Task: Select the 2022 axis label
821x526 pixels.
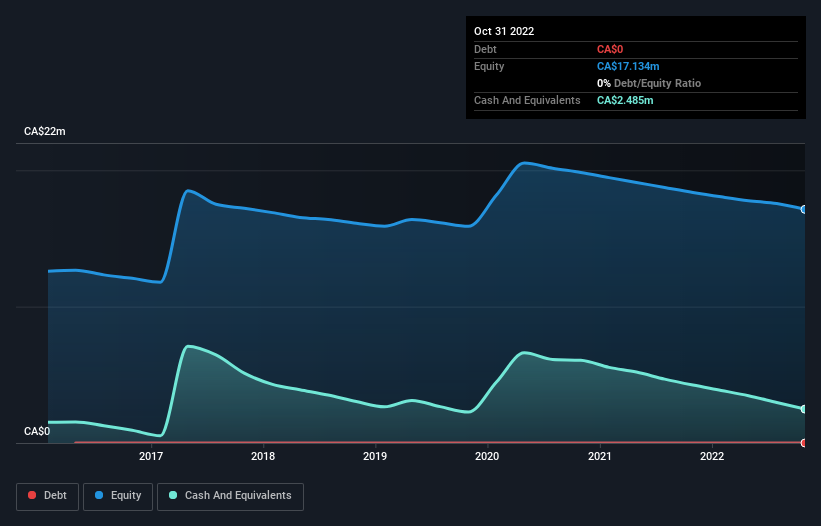Action: point(712,456)
